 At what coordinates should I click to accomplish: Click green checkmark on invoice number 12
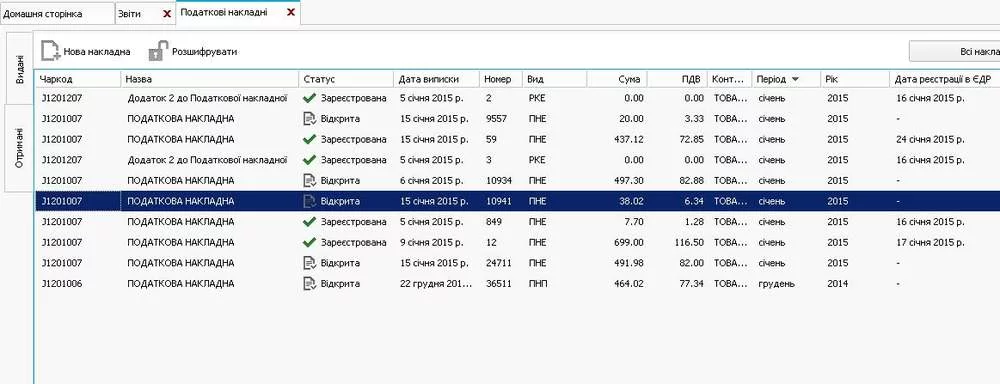[309, 242]
